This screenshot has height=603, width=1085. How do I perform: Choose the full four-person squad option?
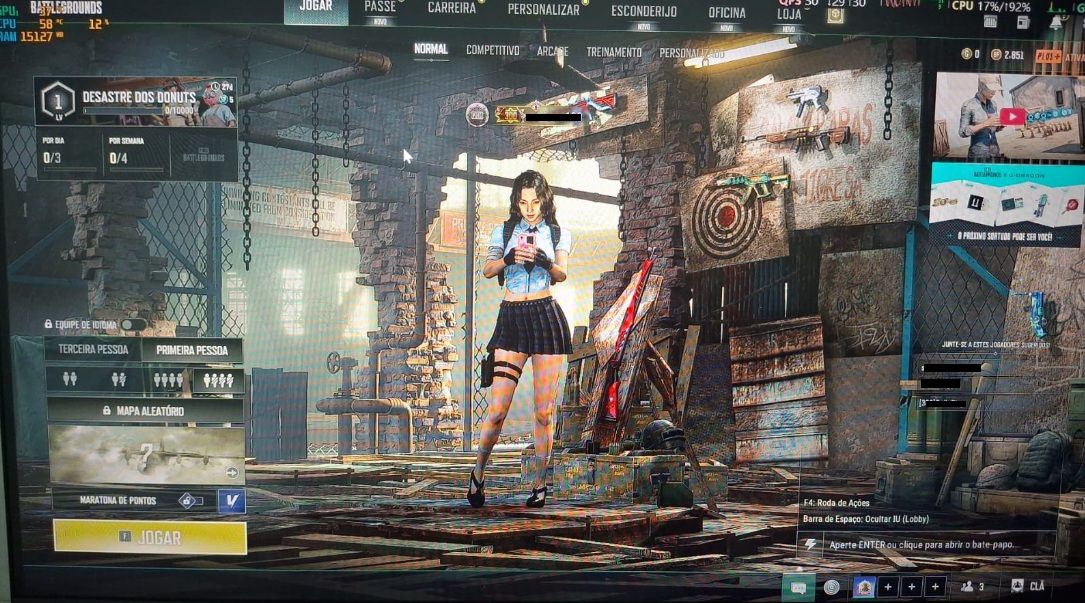(168, 380)
